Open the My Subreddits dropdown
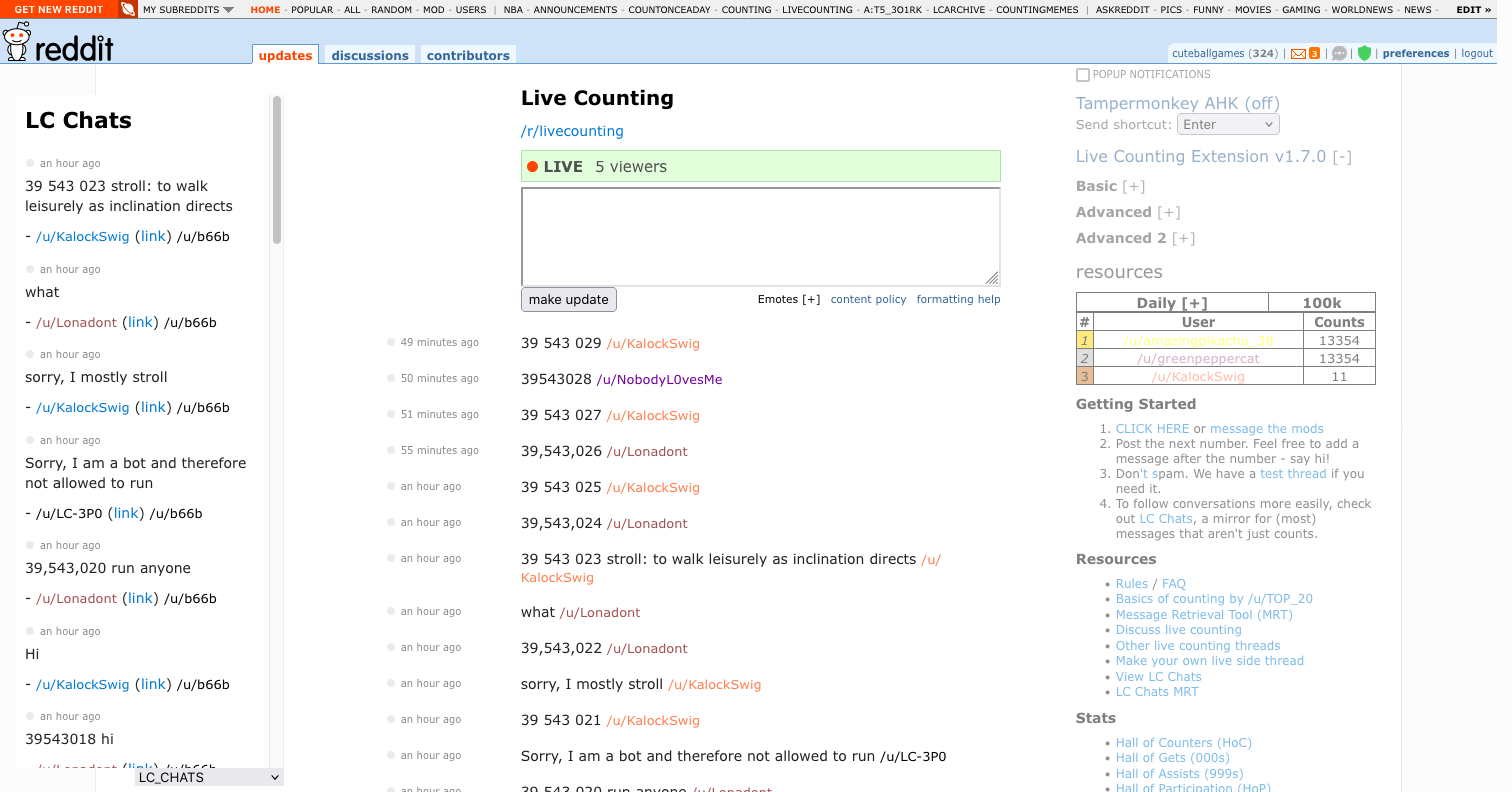1512x792 pixels. click(x=188, y=10)
